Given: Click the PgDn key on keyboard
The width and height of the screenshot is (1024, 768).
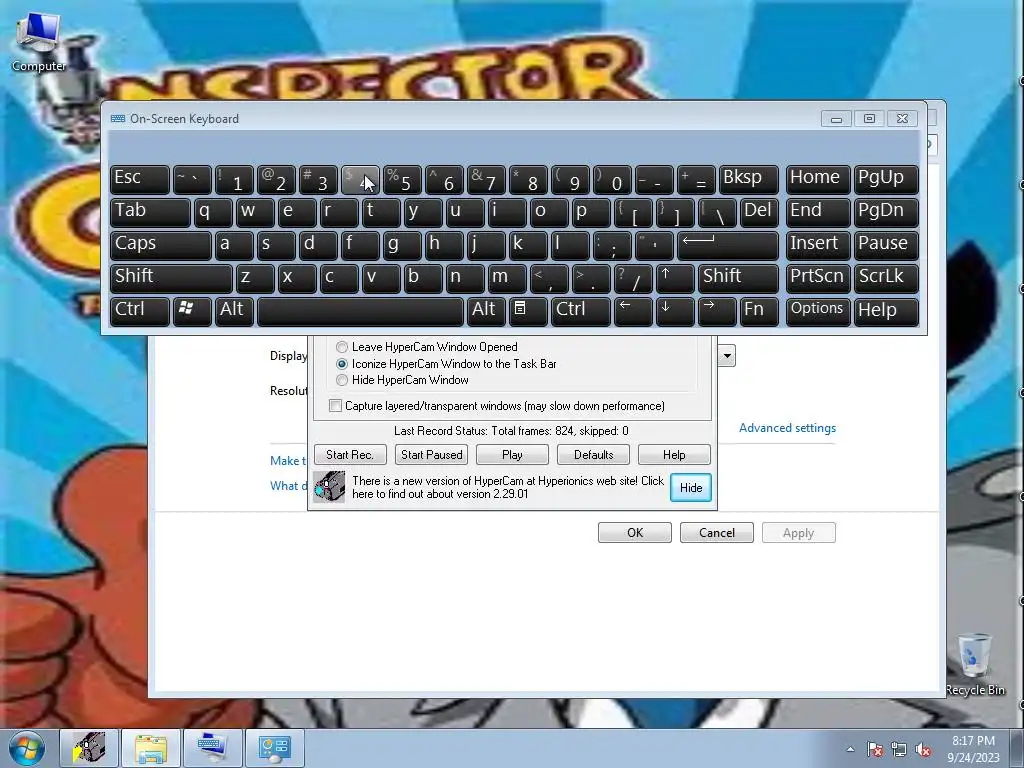Looking at the screenshot, I should [886, 212].
